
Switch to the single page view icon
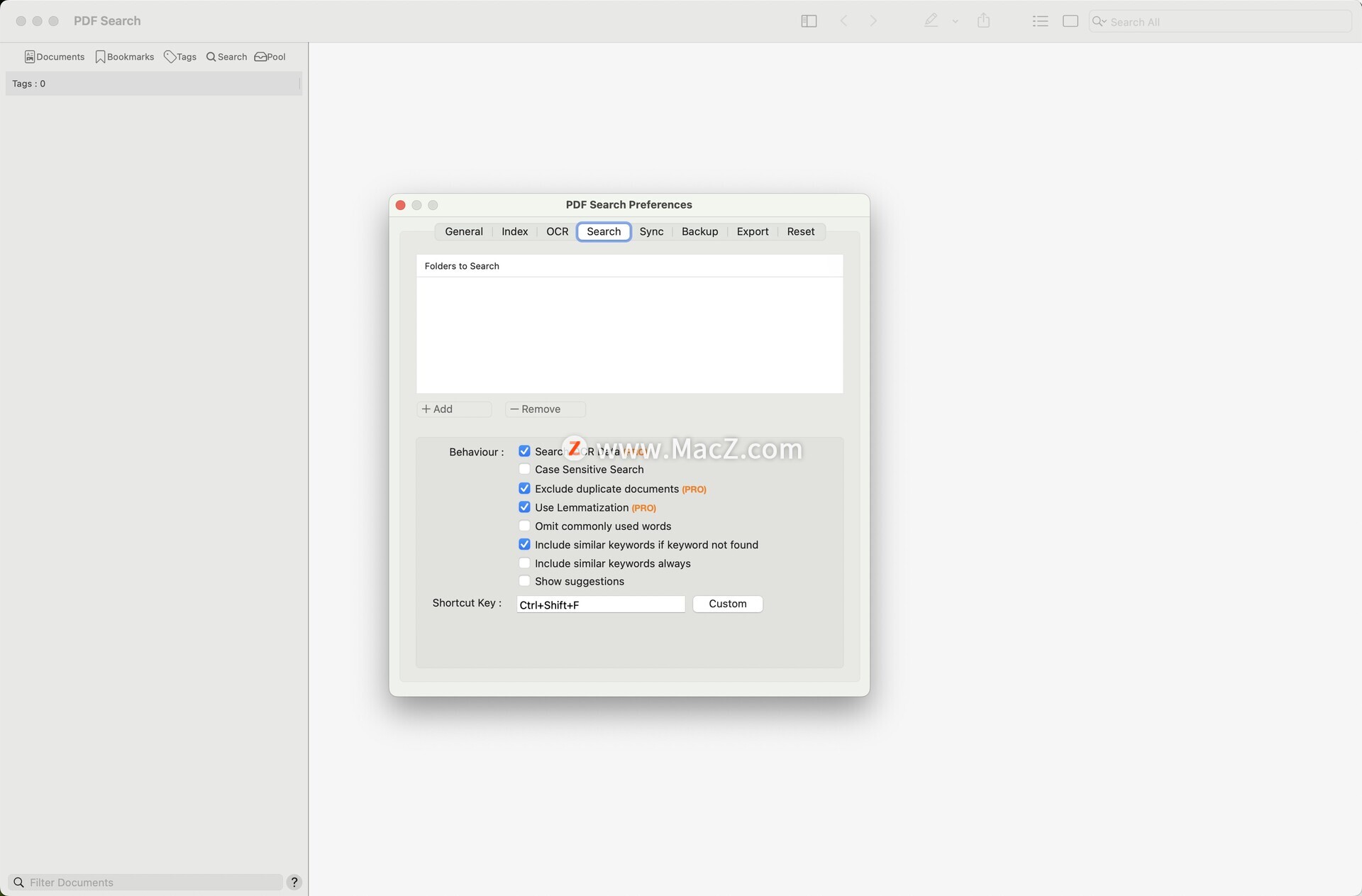[x=1070, y=21]
